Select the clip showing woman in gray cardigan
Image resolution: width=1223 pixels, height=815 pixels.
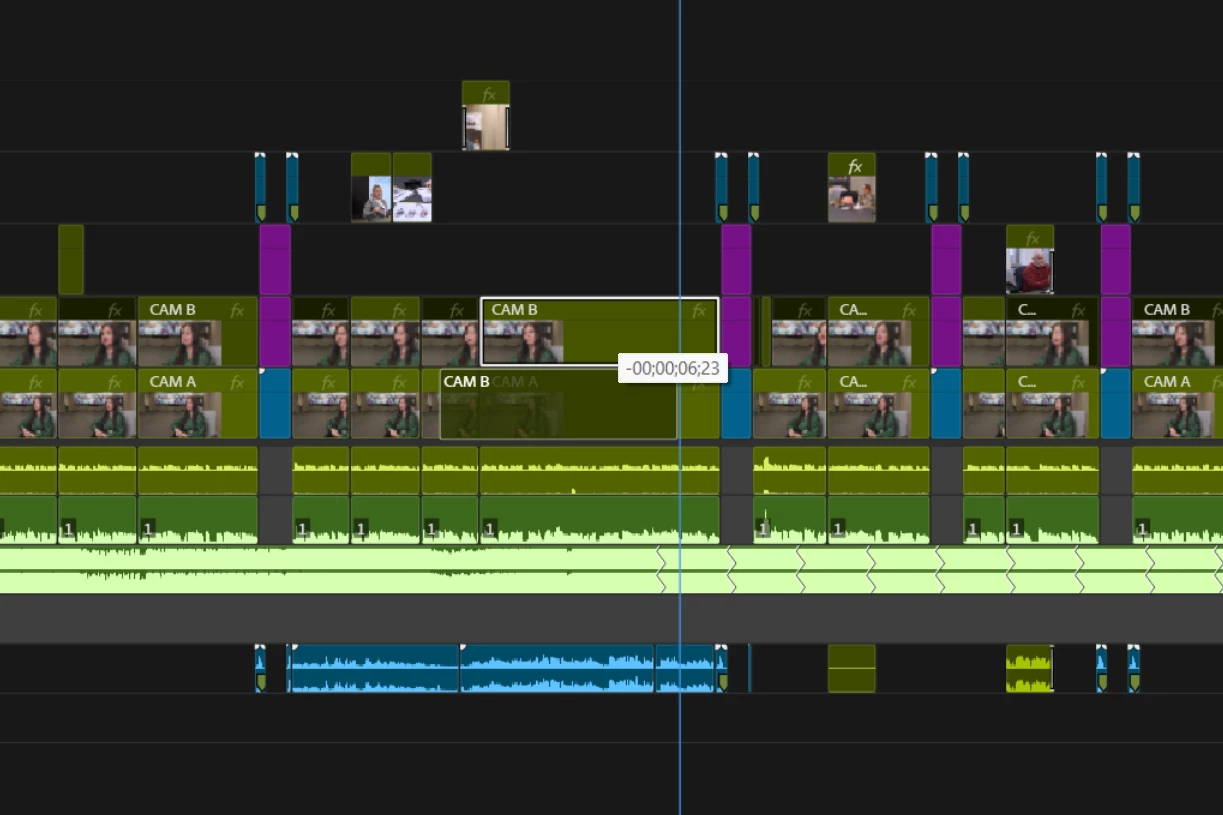[371, 187]
